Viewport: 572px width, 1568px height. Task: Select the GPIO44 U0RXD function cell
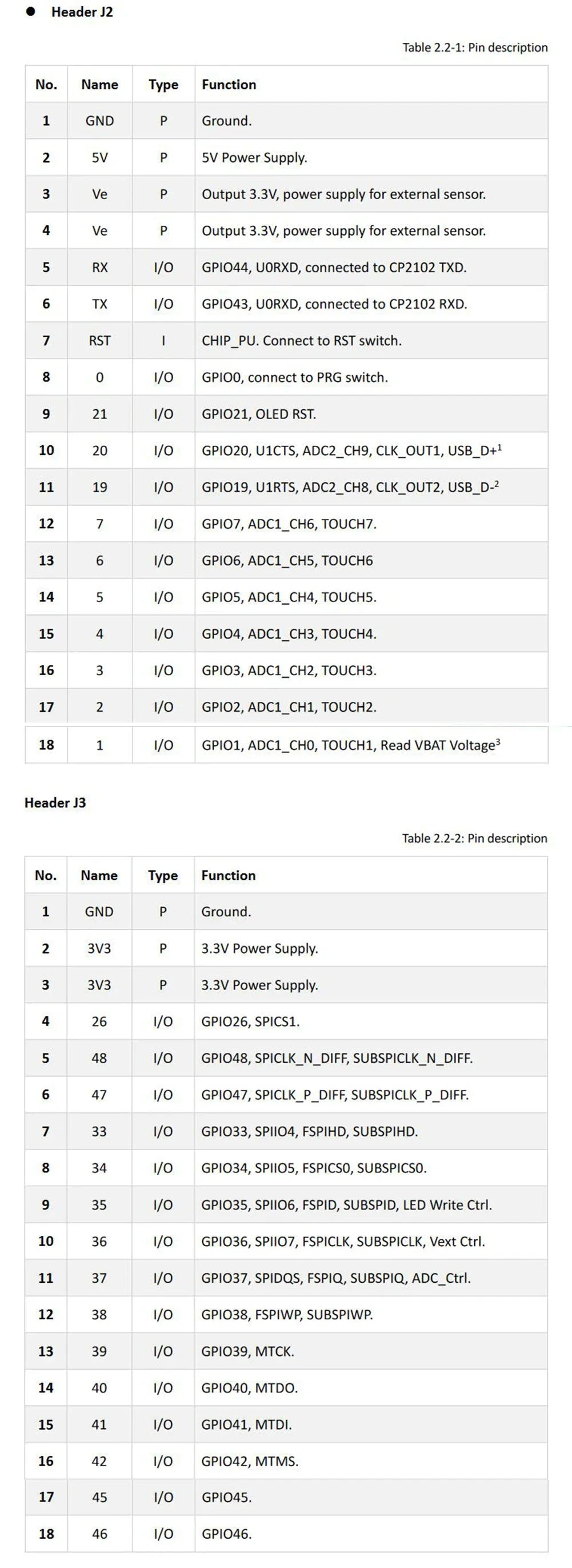pos(371,267)
